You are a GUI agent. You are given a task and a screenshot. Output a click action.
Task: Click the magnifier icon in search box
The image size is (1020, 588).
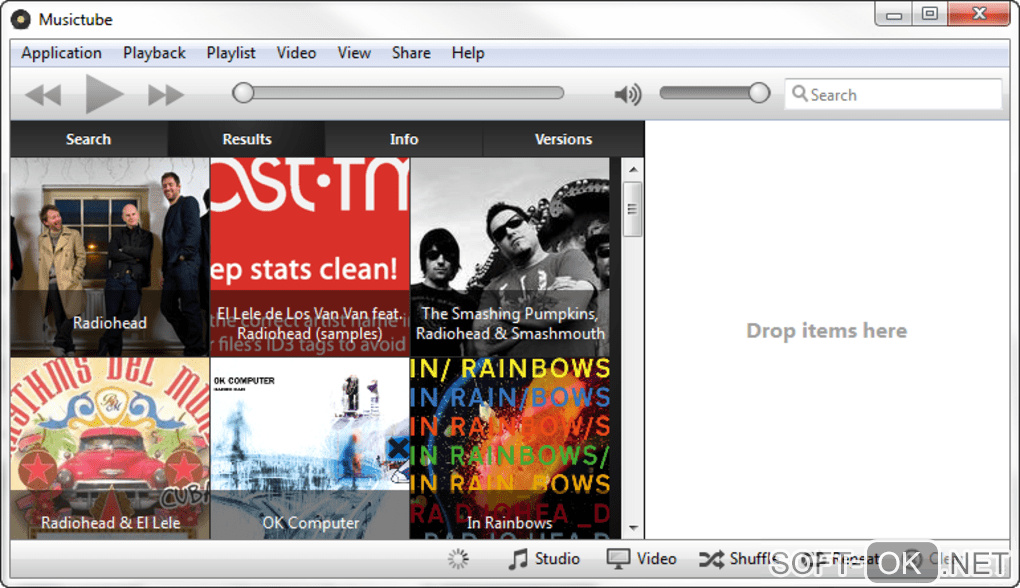pos(799,94)
